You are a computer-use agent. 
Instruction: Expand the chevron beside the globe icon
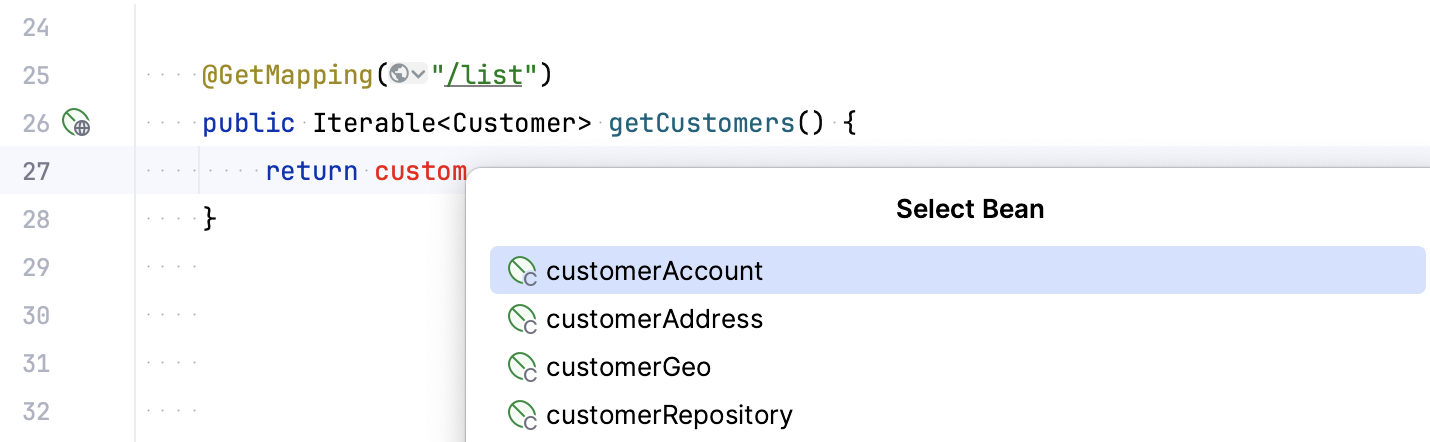coord(419,74)
